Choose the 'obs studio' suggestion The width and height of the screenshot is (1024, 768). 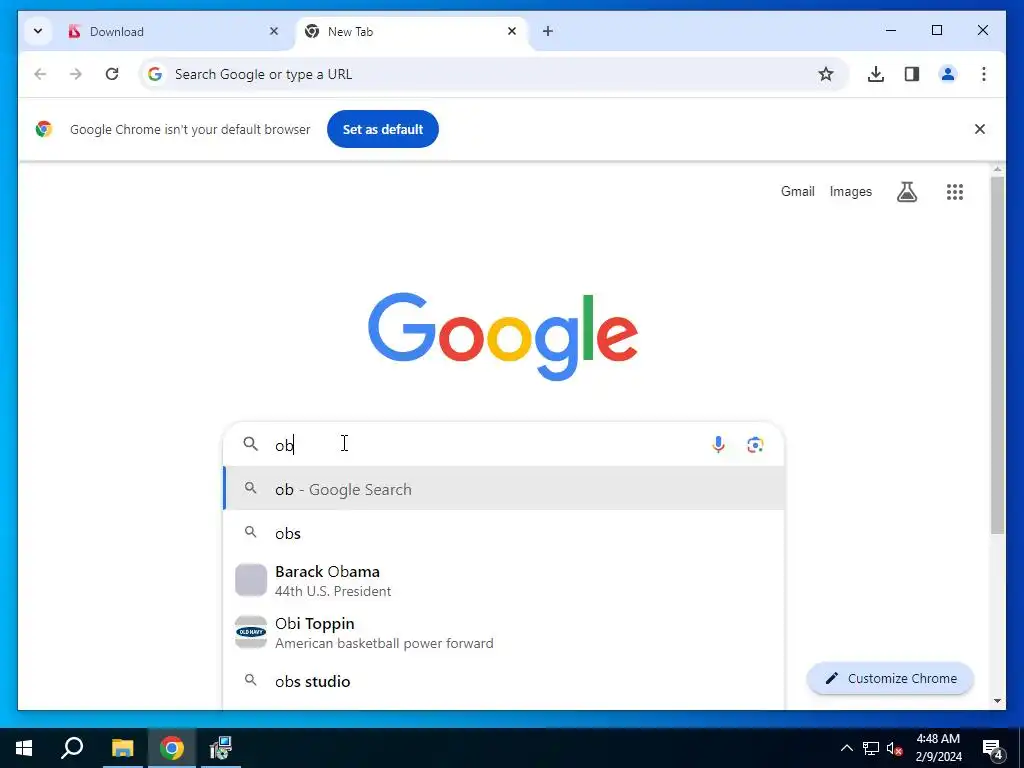[x=504, y=680]
